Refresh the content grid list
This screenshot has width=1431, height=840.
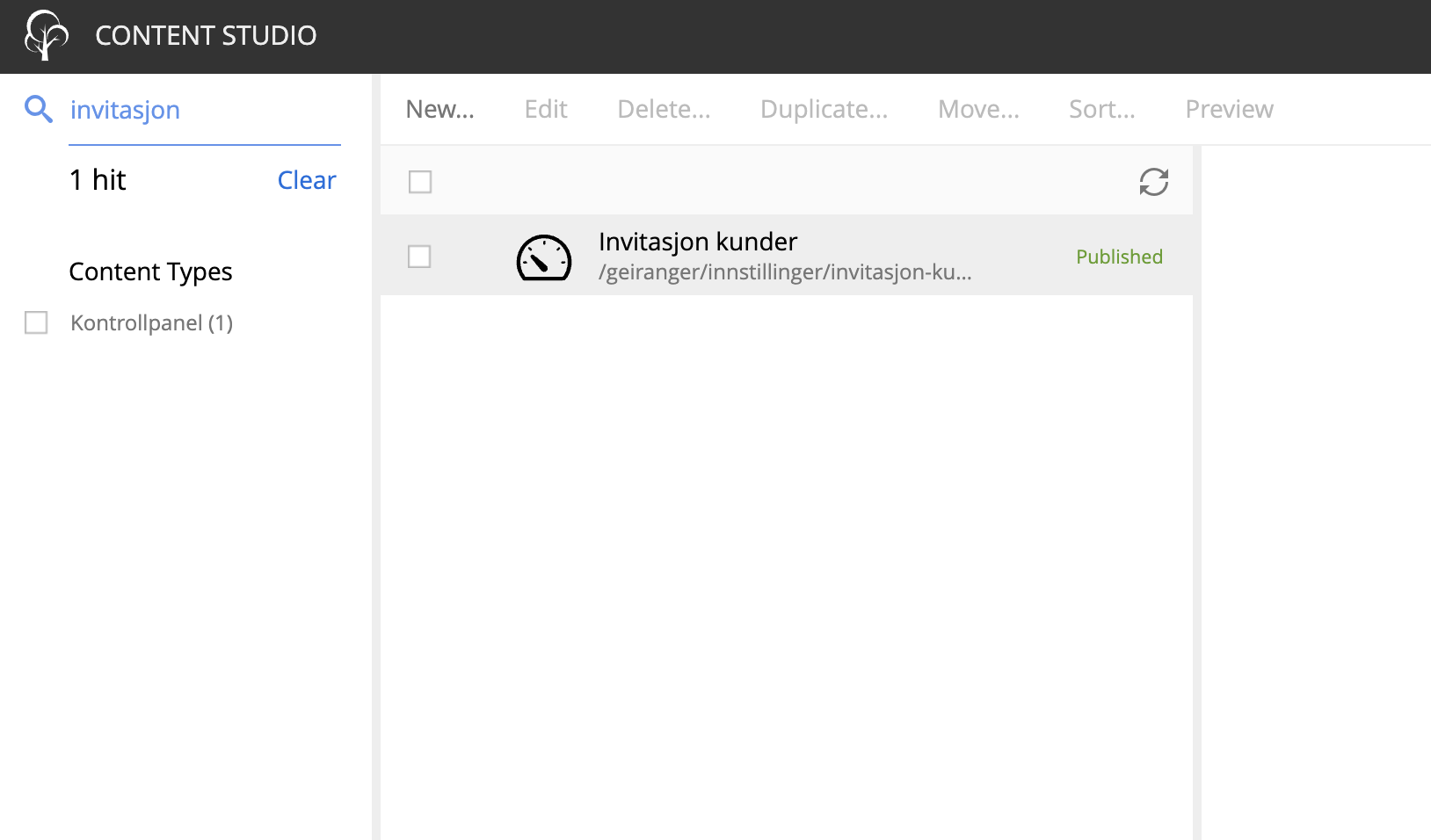tap(1153, 182)
